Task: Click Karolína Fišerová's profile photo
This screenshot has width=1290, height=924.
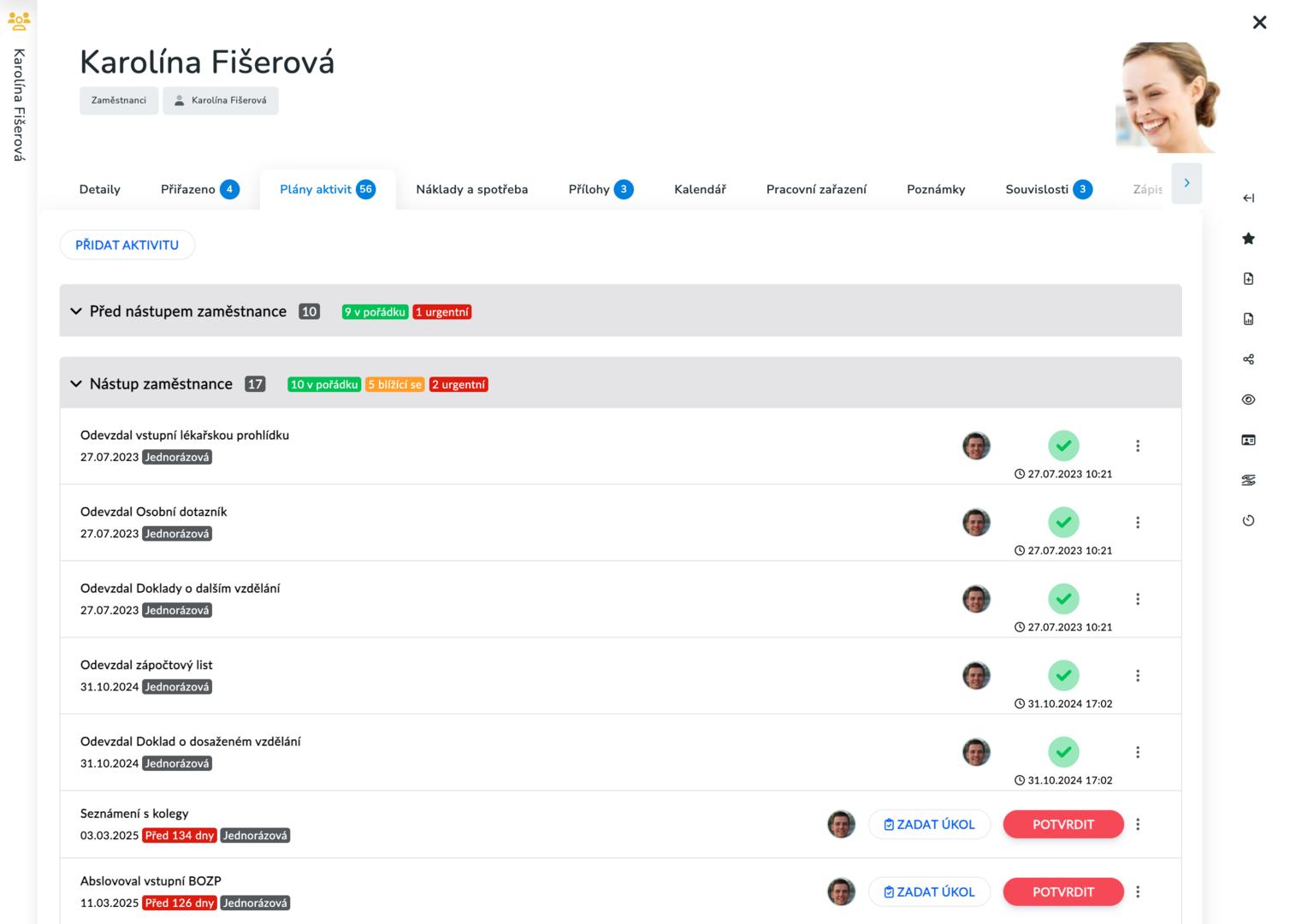Action: click(1168, 98)
